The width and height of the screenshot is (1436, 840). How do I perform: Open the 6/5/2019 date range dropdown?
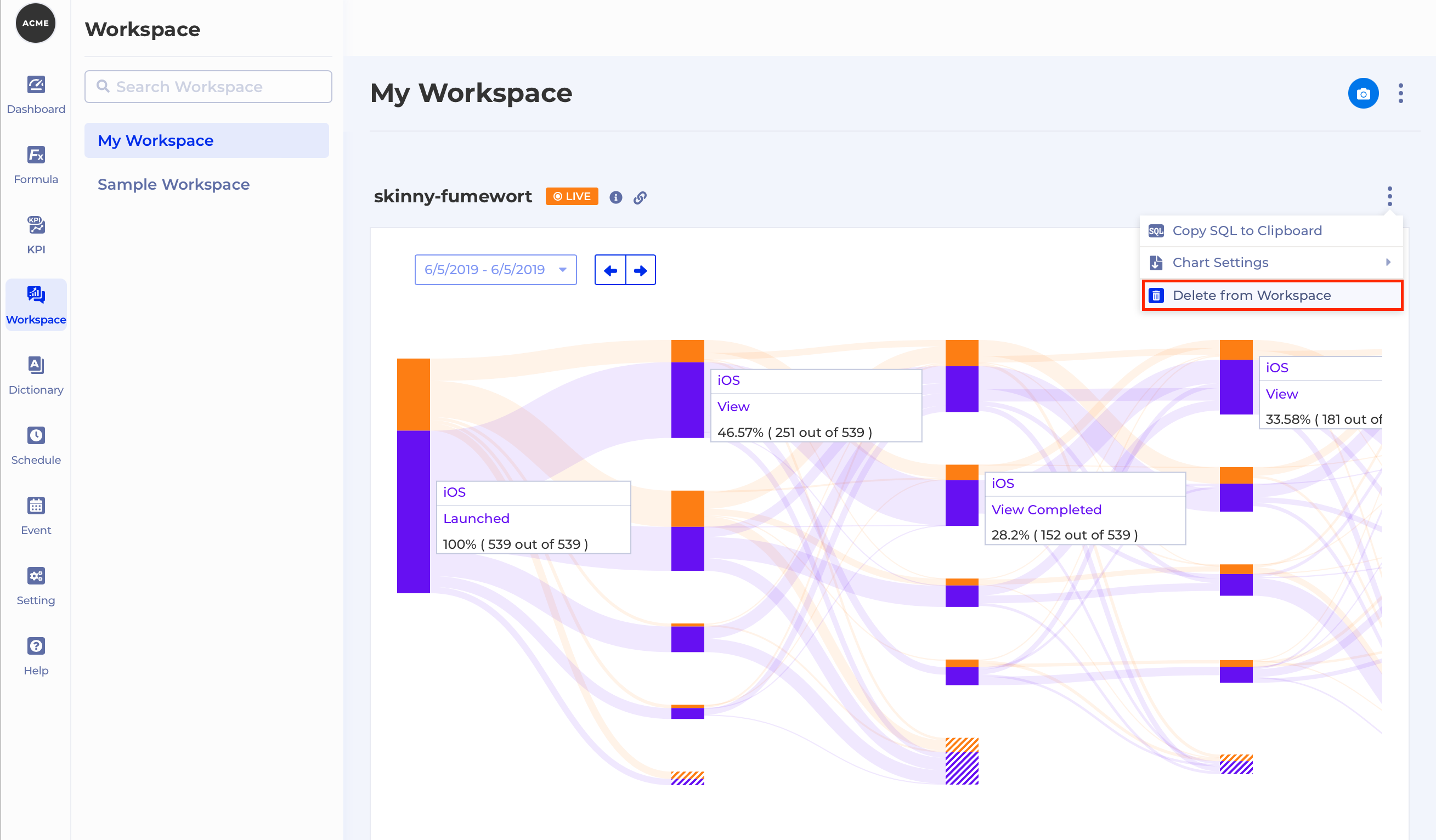495,270
